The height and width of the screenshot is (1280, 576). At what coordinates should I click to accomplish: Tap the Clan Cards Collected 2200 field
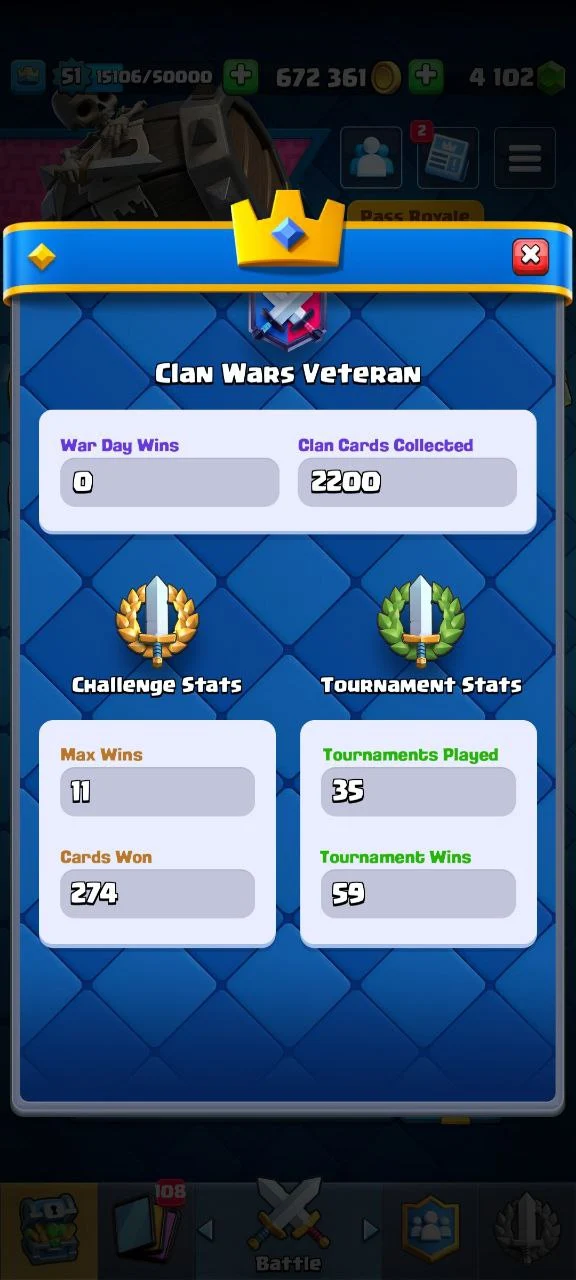point(407,482)
